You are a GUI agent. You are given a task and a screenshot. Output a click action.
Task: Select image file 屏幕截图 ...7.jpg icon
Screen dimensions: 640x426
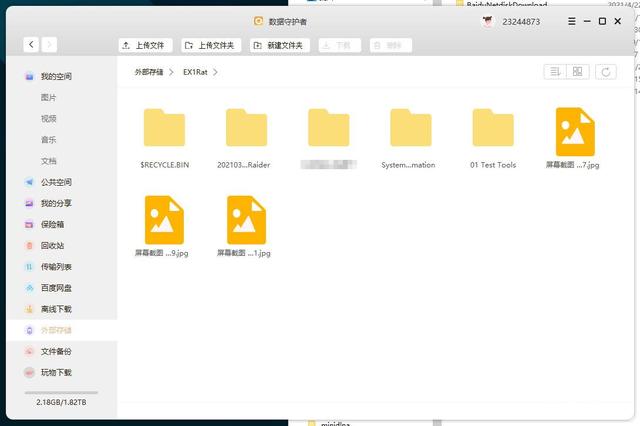pyautogui.click(x=575, y=132)
